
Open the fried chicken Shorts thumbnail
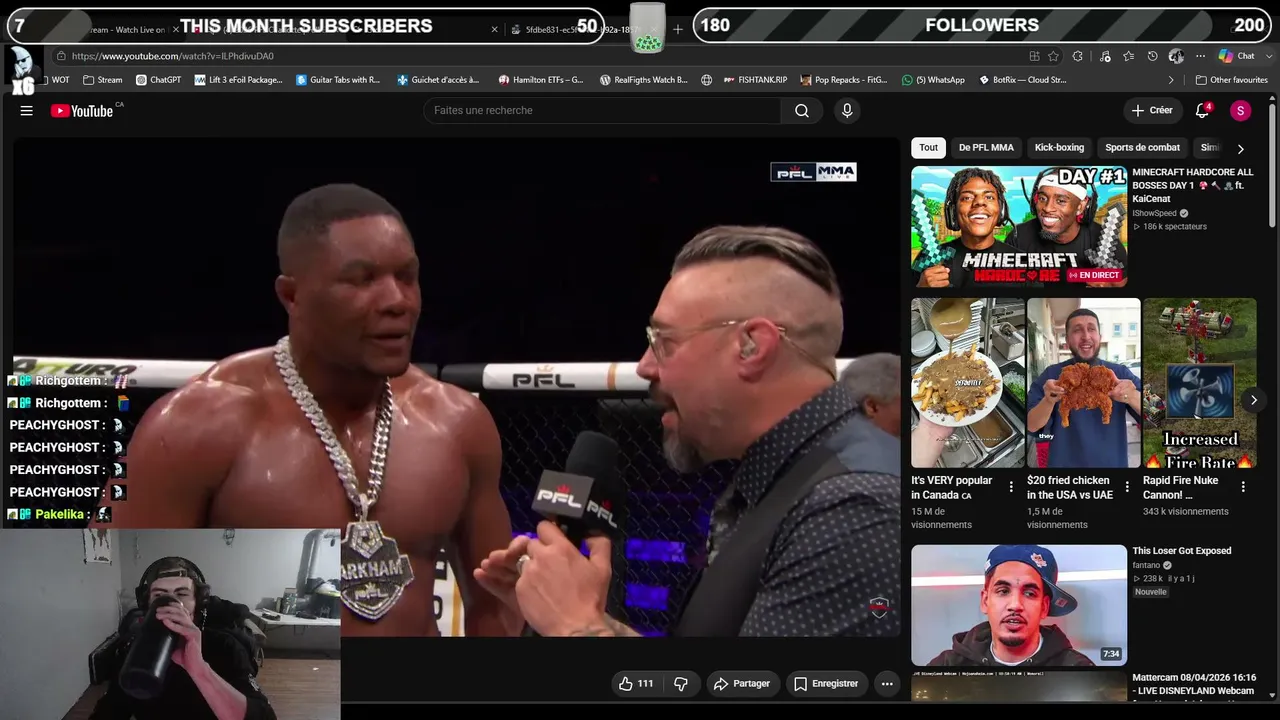1084,383
